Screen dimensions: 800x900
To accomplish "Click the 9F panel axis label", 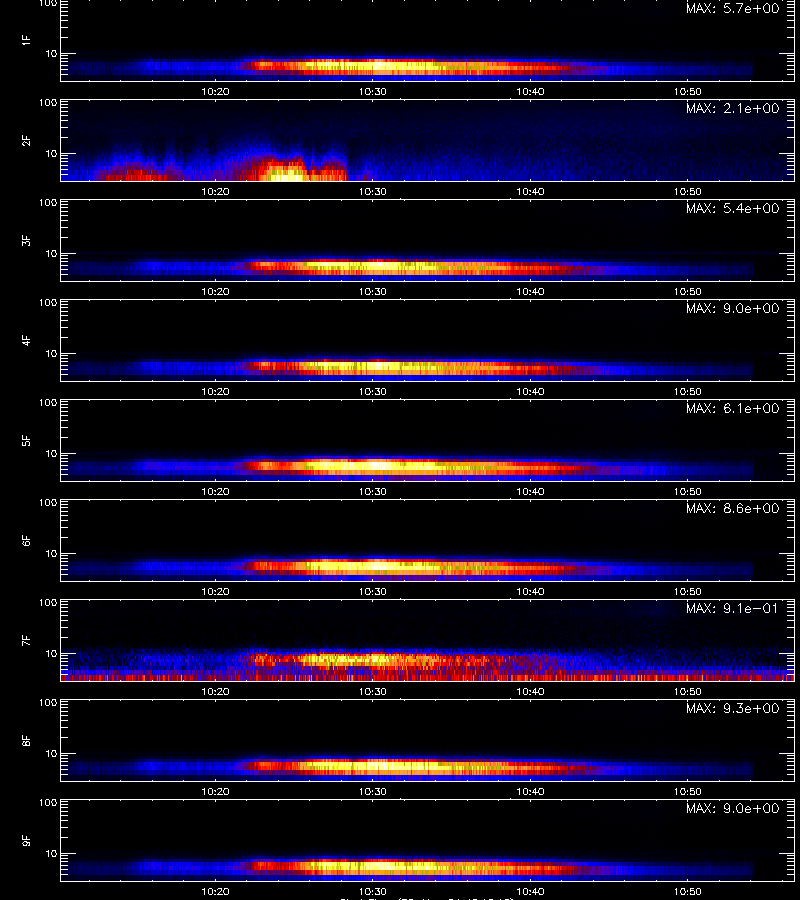I will coord(25,840).
